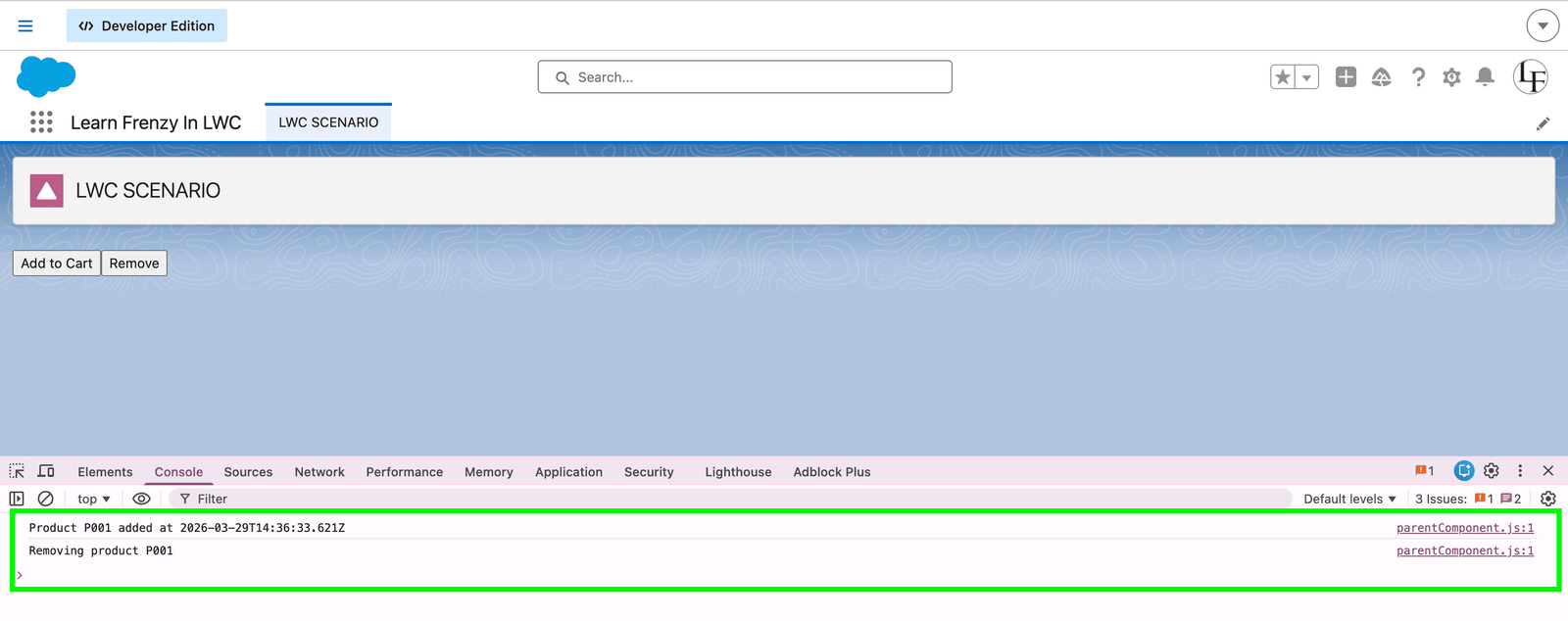
Task: Click the Salesforce global search field
Action: coord(745,77)
